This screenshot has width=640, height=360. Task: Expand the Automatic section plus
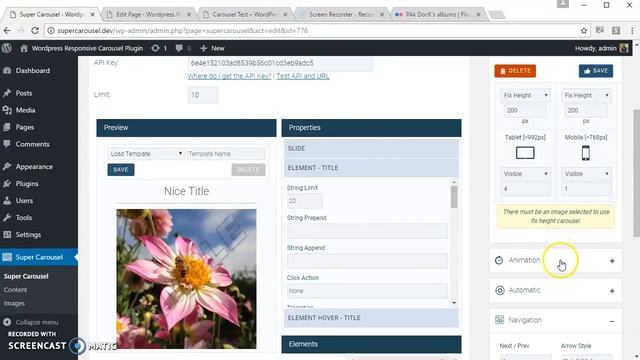[612, 291]
